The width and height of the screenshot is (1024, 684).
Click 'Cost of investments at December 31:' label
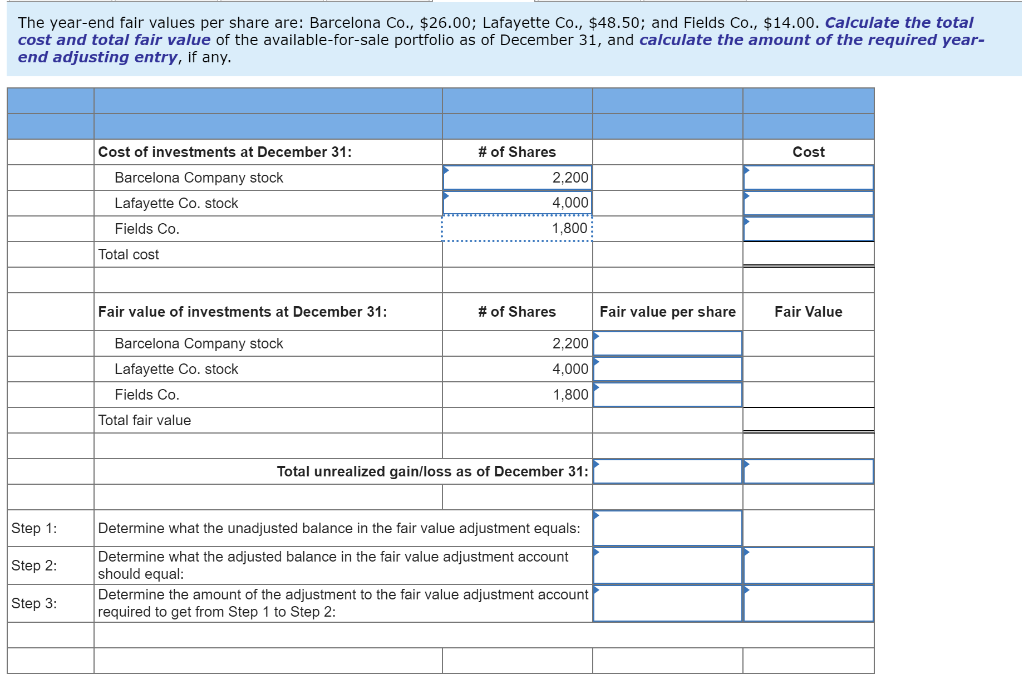tap(225, 152)
